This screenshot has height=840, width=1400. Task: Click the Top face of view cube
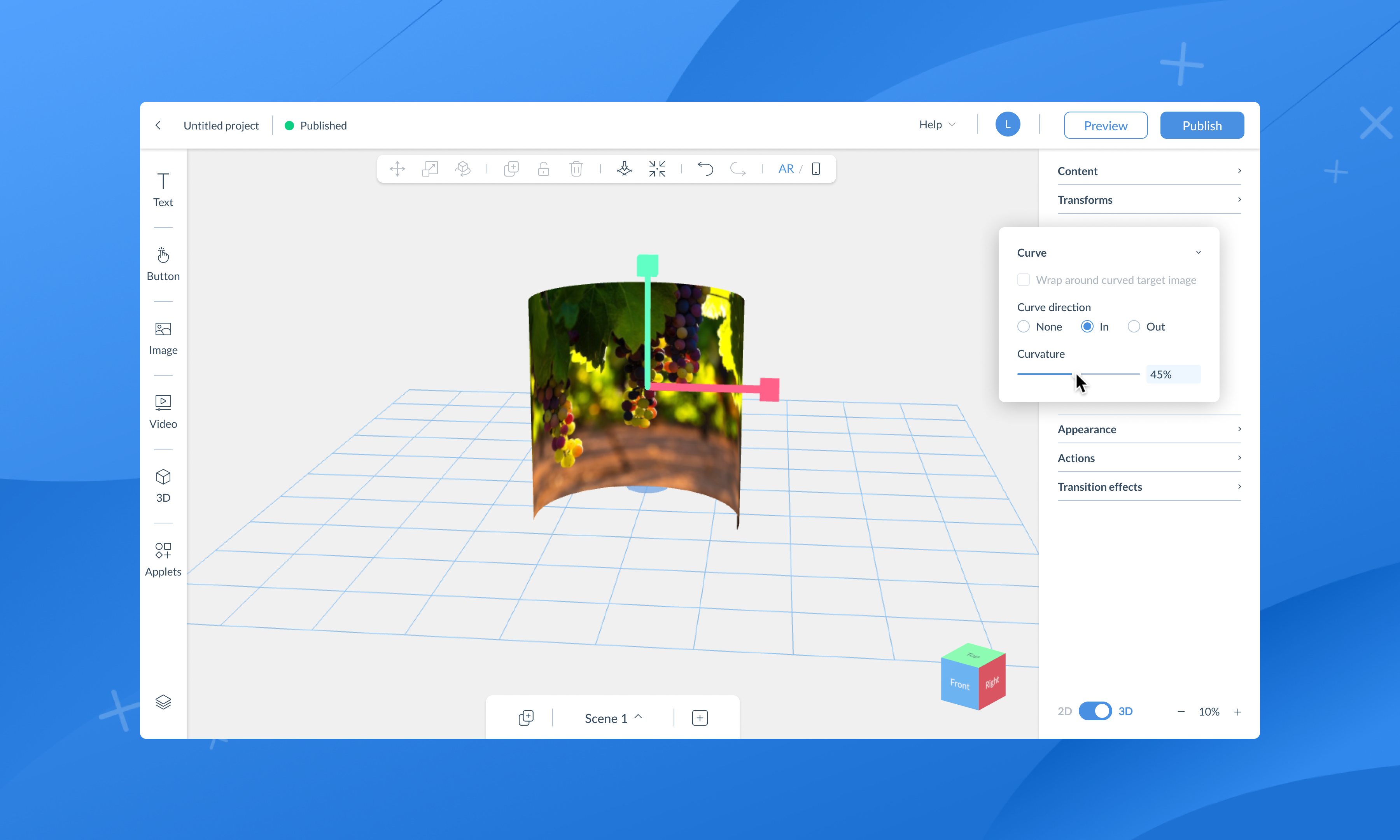[x=973, y=655]
